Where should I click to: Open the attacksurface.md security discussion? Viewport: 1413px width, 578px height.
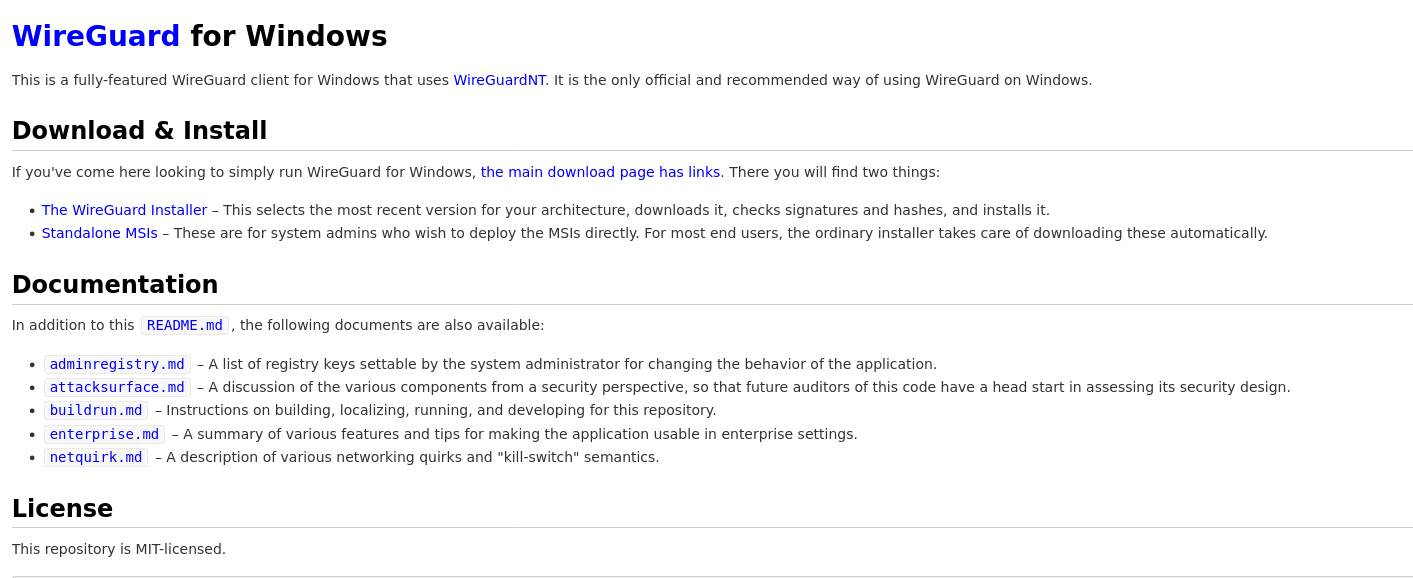[x=117, y=386]
